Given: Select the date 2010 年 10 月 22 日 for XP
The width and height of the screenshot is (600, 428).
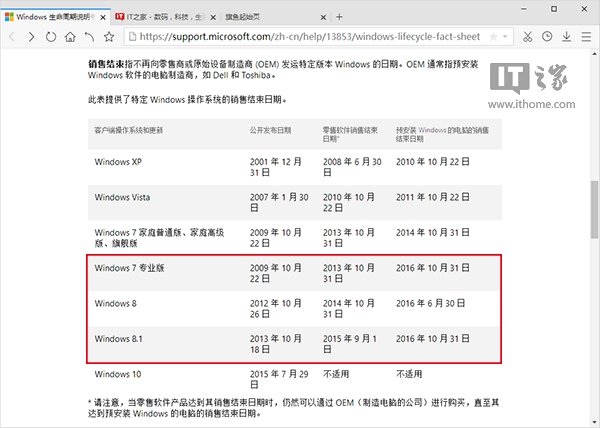Looking at the screenshot, I should click(x=433, y=162).
